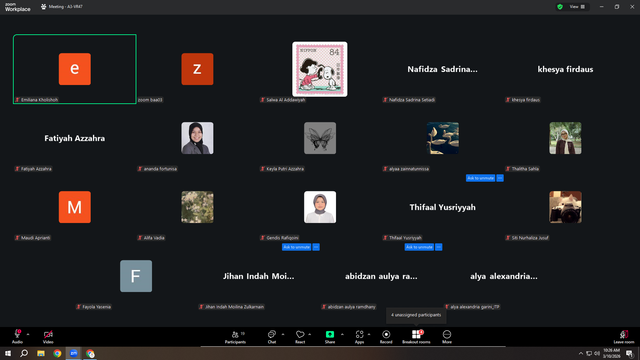Click the green Share screen button
Screen dimensions: 640x360
tap(330, 337)
